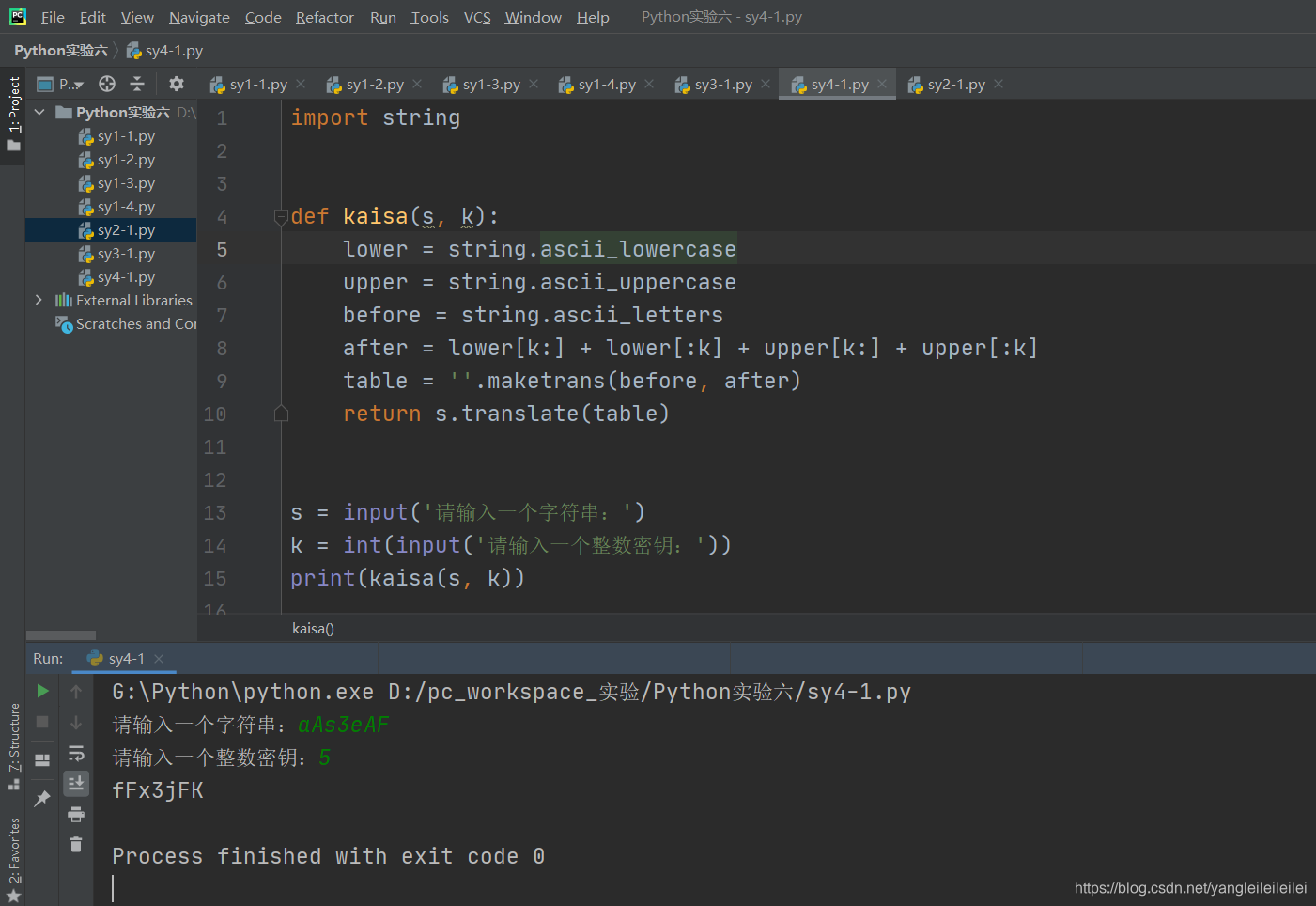Click the fold end marker at line 10
1316x906 pixels.
coord(280,413)
